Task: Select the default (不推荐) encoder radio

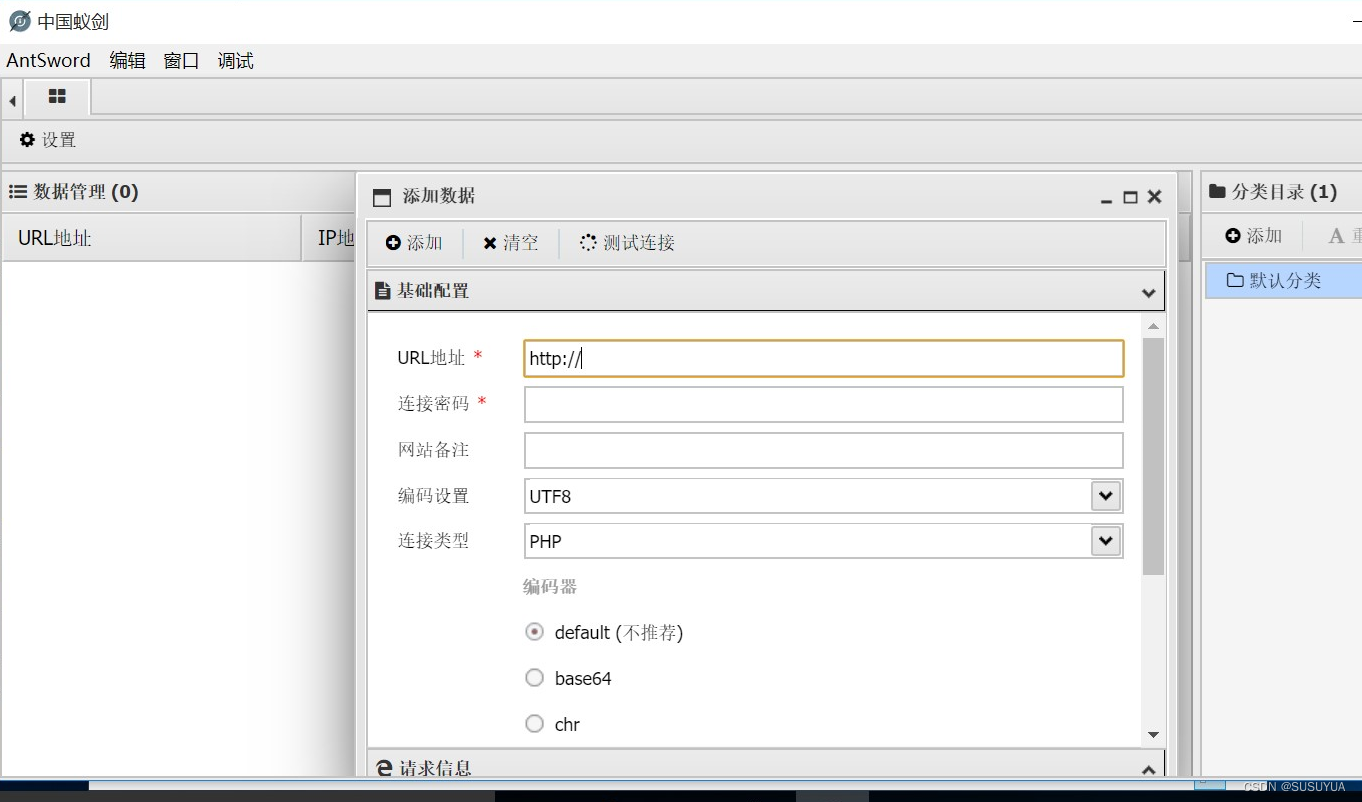Action: (x=535, y=632)
